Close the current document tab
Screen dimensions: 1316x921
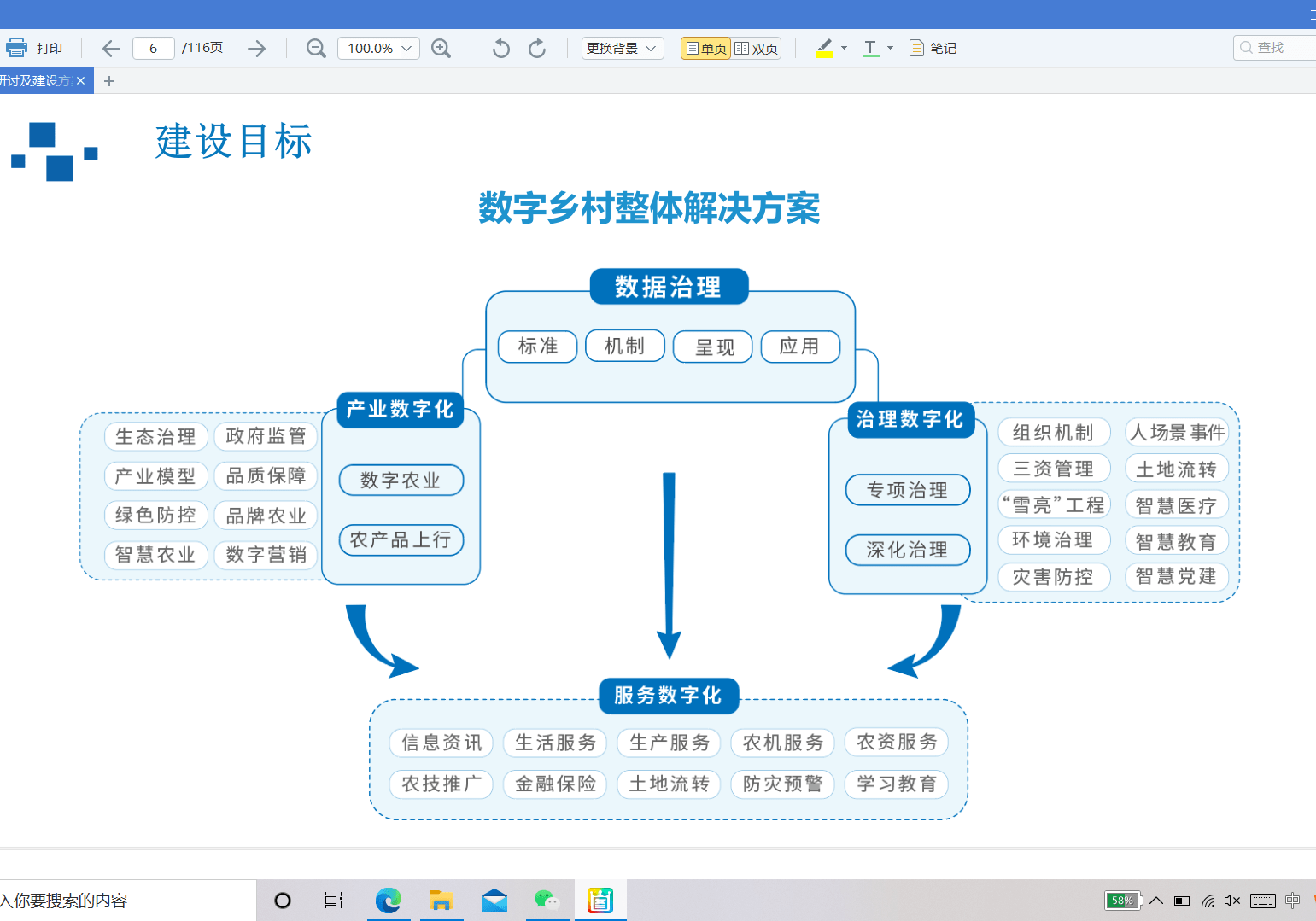[80, 81]
